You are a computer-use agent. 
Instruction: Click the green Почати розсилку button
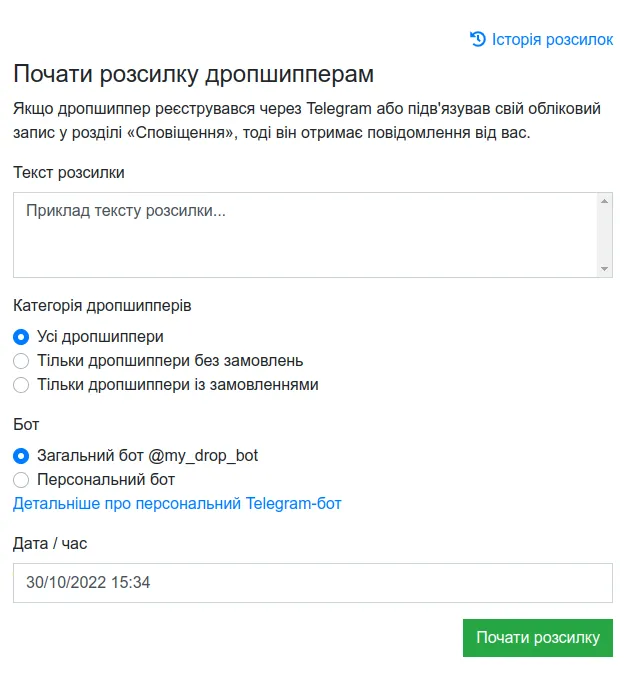(x=538, y=638)
